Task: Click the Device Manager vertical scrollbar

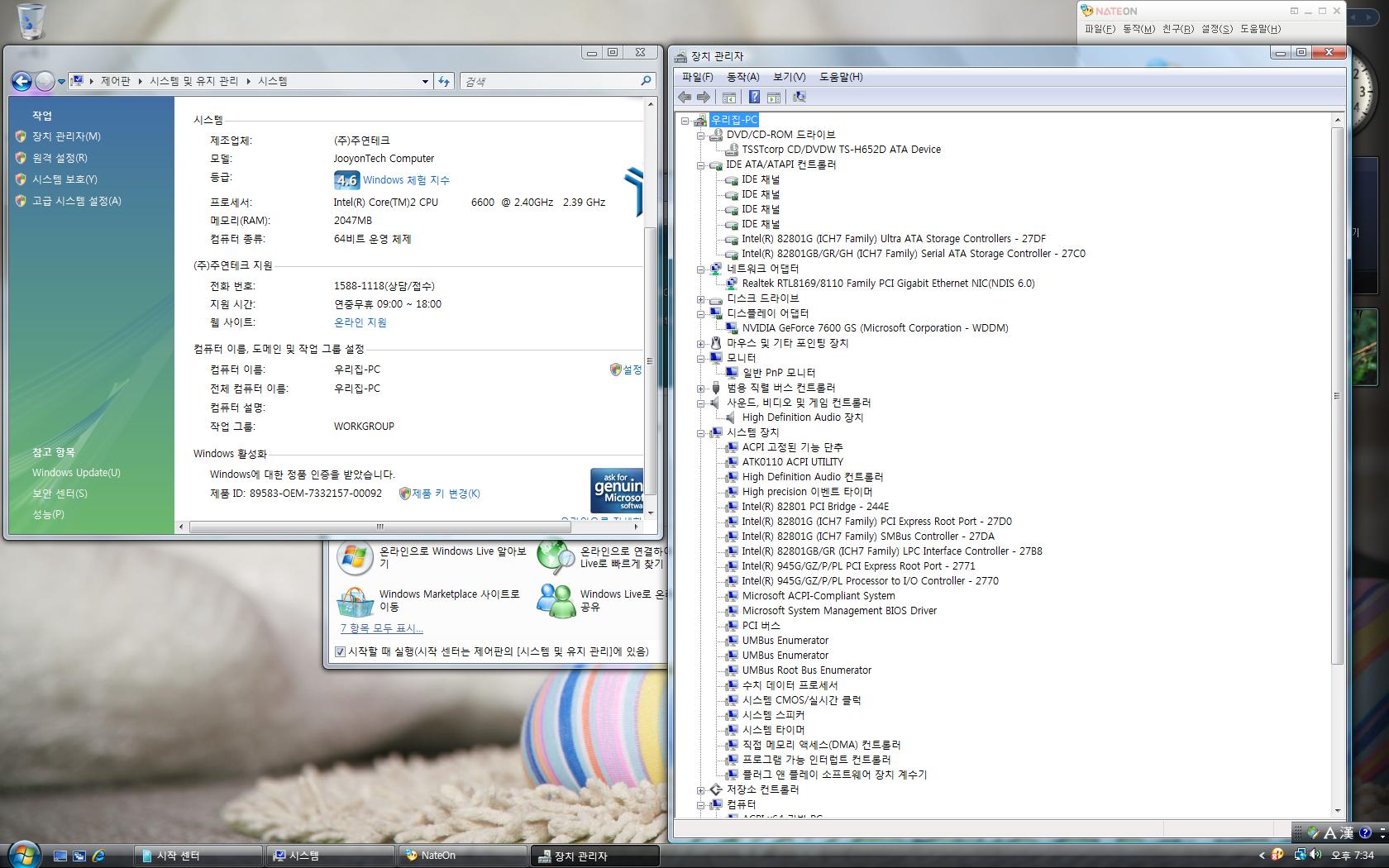Action: click(x=1337, y=397)
